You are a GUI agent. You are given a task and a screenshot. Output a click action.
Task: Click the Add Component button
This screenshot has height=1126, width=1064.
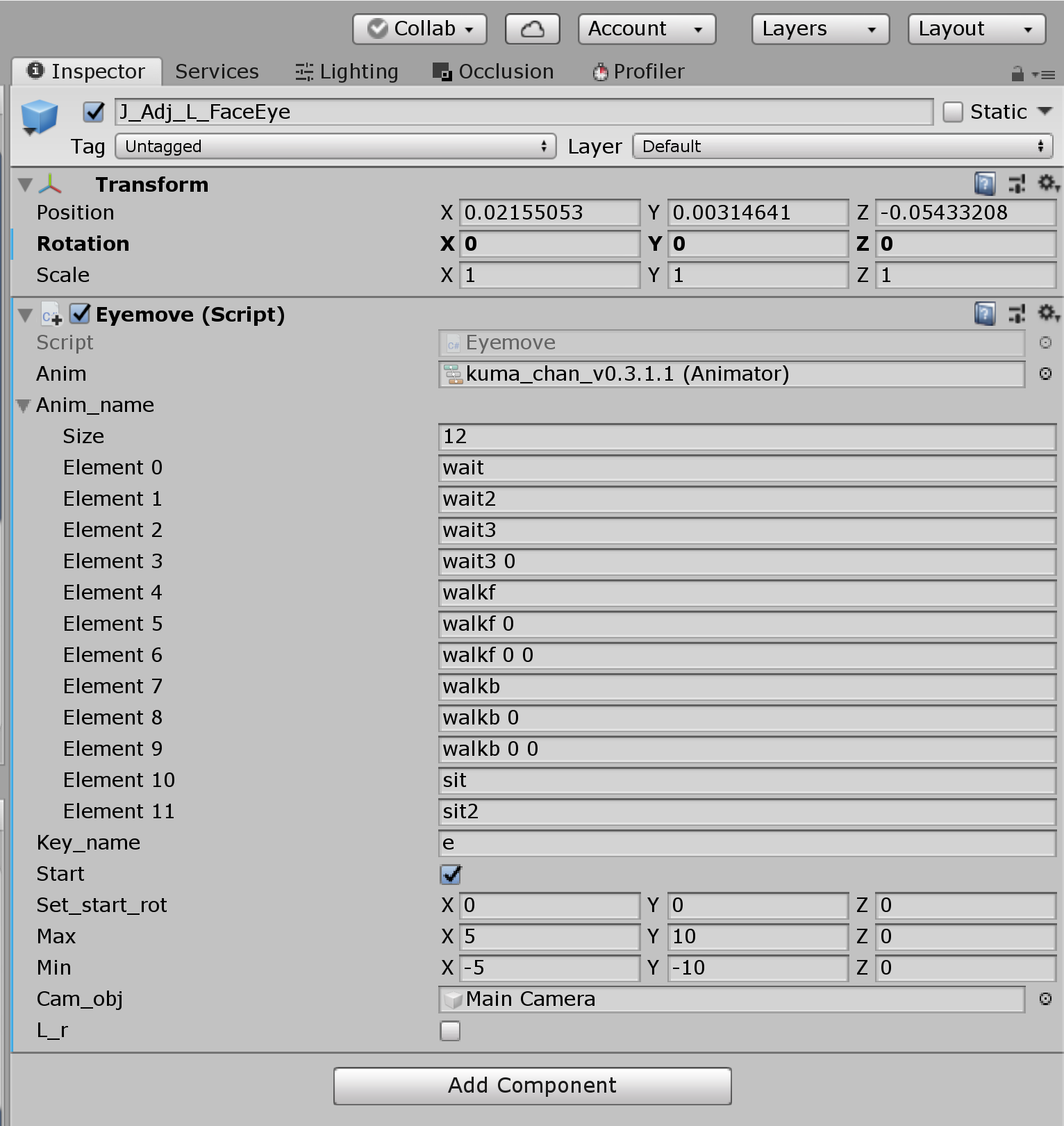click(x=532, y=1086)
